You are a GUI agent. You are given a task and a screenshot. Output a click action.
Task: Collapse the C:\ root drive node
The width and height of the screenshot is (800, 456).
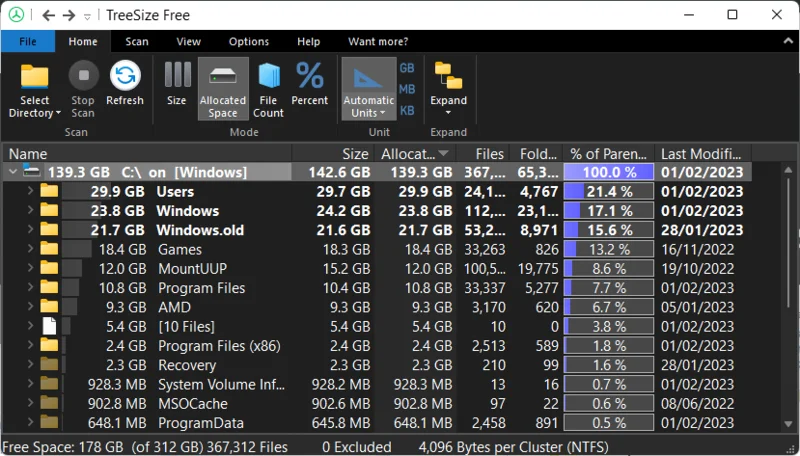pyautogui.click(x=12, y=173)
